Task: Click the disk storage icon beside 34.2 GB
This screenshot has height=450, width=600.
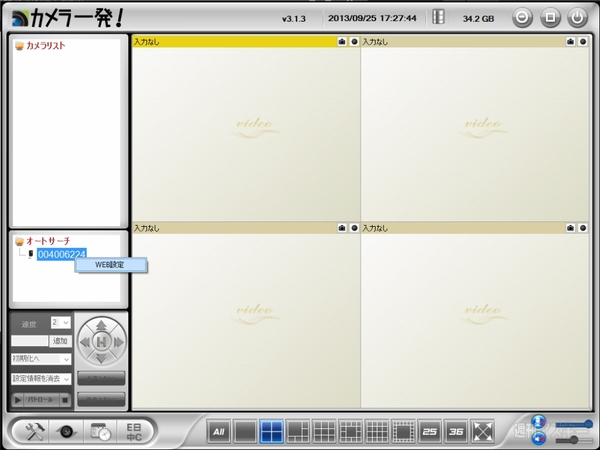Action: pos(438,17)
